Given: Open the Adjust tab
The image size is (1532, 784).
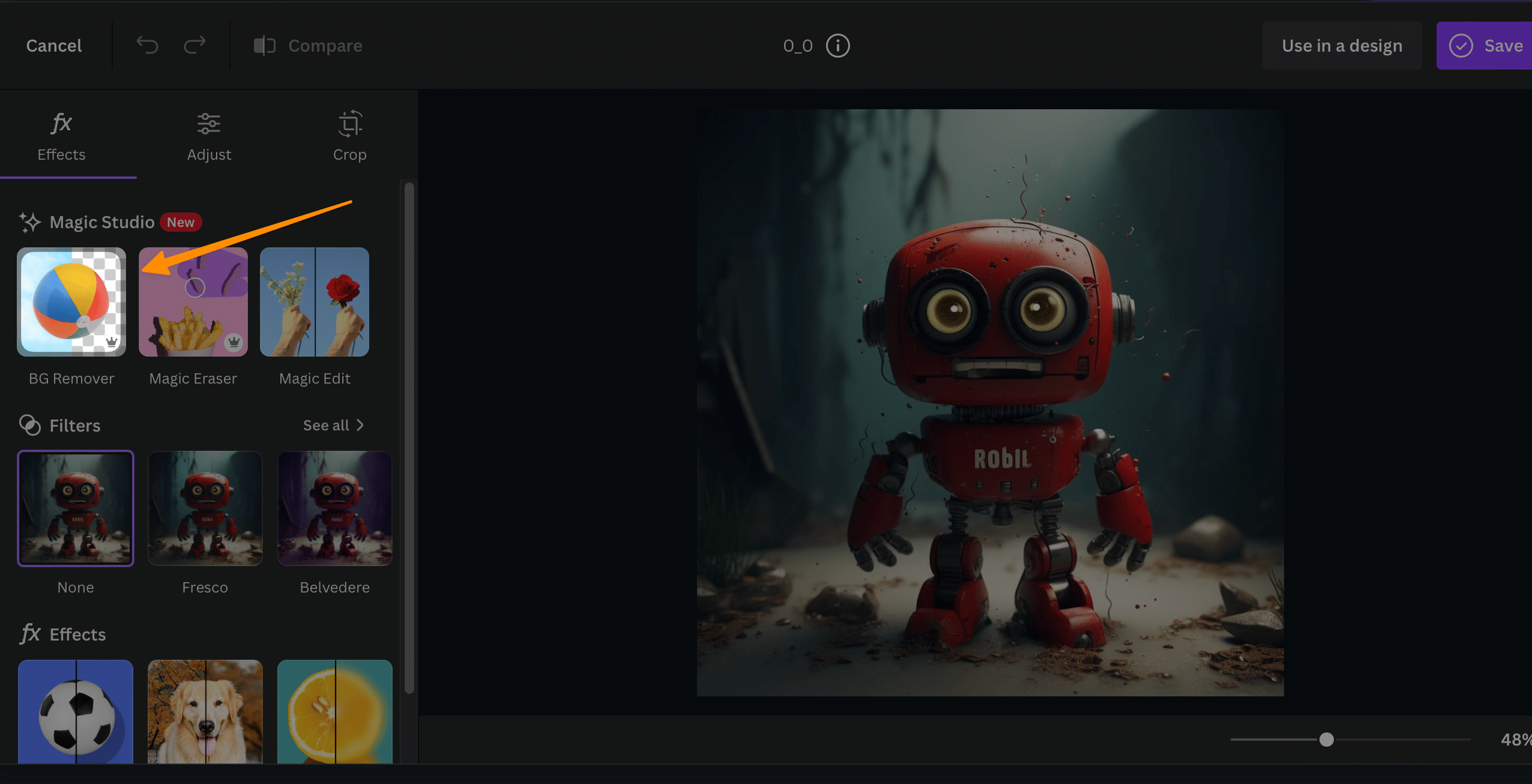Looking at the screenshot, I should [x=209, y=137].
